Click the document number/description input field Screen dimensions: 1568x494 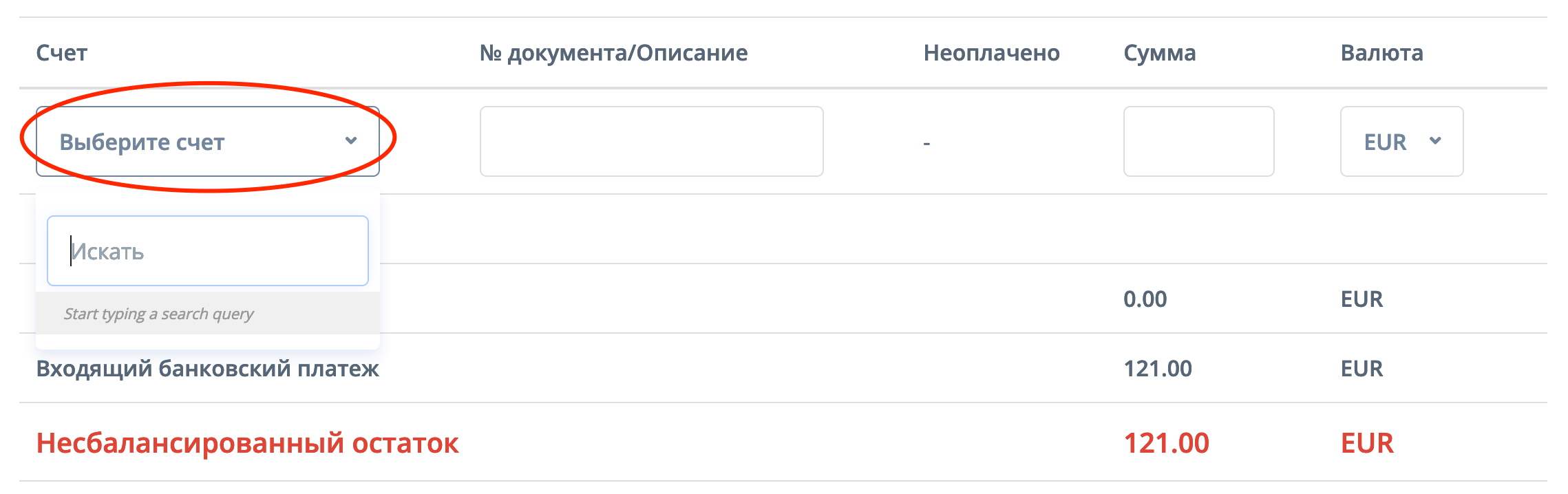tap(651, 142)
